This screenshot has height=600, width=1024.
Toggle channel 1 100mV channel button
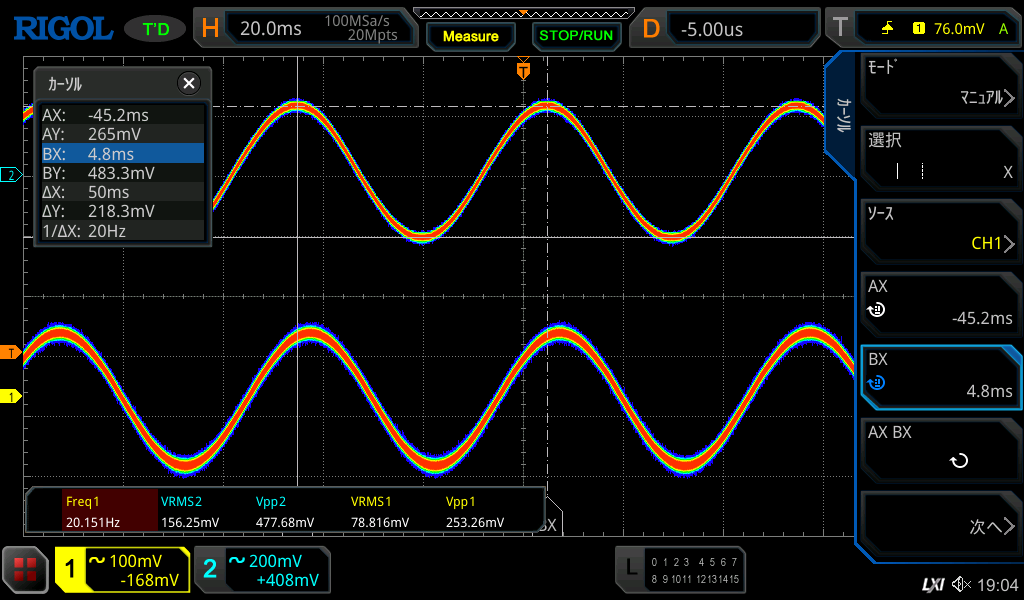[x=123, y=570]
